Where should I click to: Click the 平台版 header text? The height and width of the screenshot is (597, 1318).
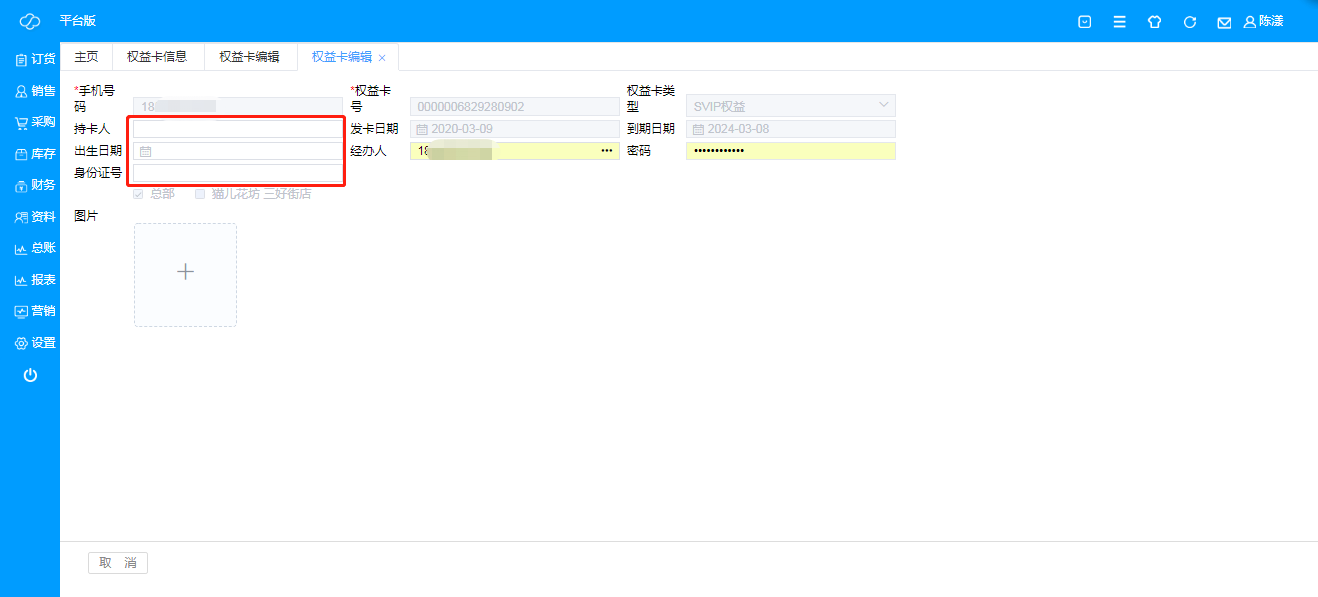(78, 21)
